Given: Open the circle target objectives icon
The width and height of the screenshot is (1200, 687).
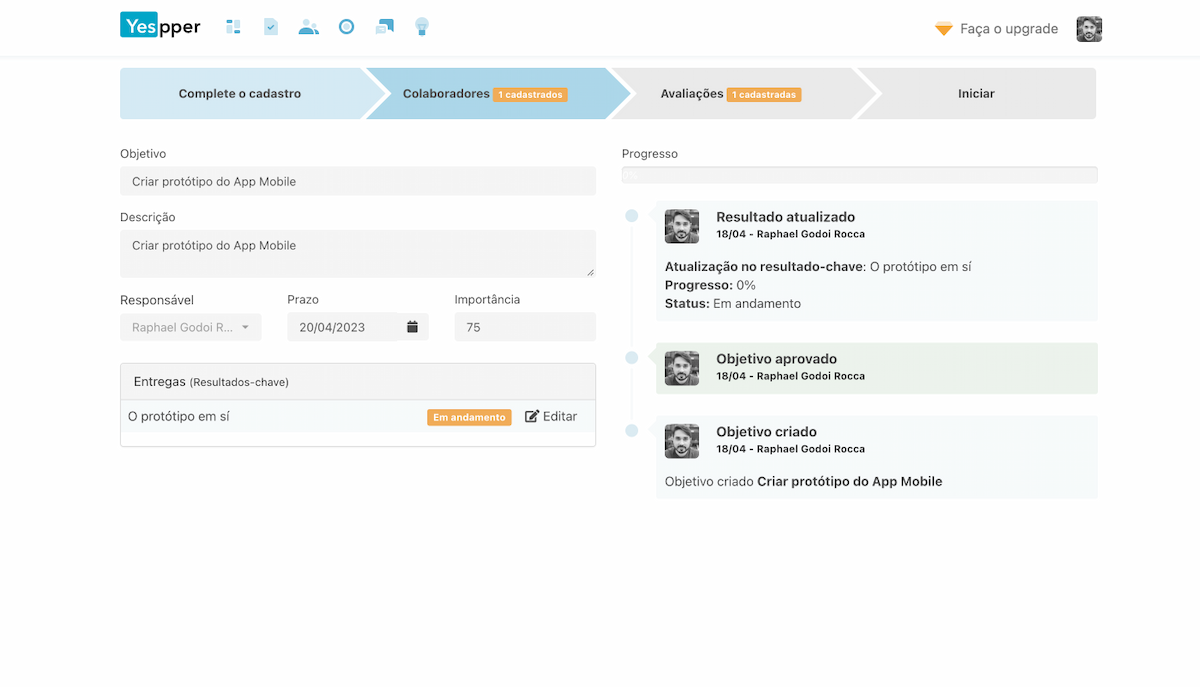Looking at the screenshot, I should tap(346, 27).
